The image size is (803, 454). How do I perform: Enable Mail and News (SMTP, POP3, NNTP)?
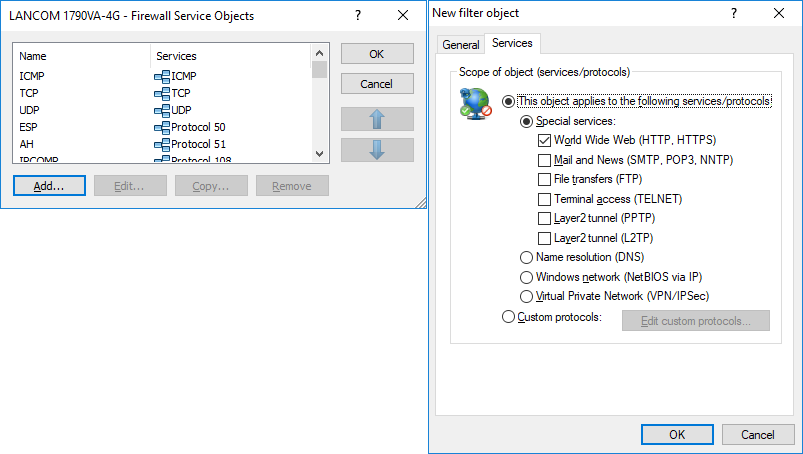pos(545,160)
